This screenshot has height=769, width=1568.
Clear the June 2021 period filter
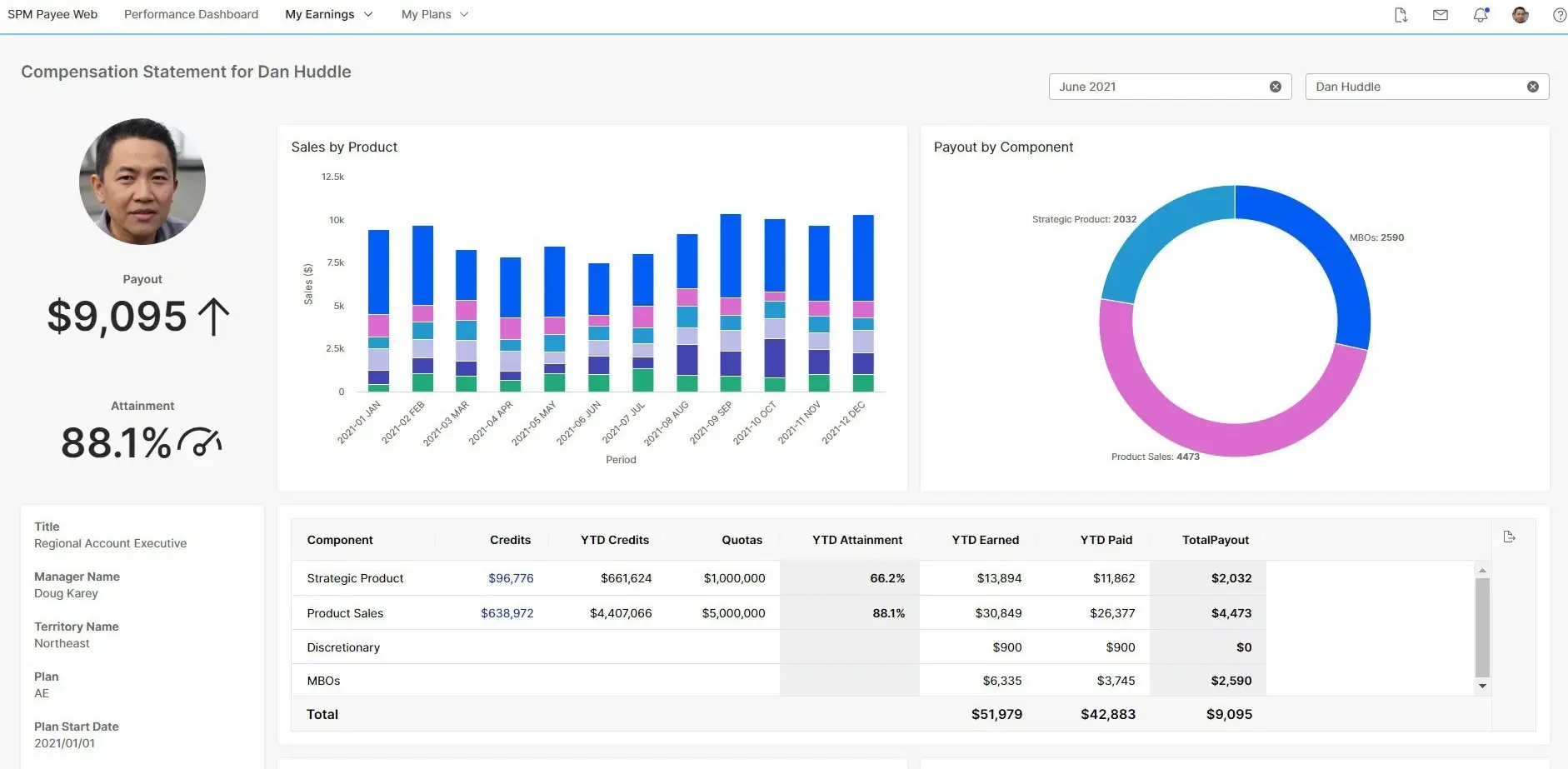(x=1275, y=87)
